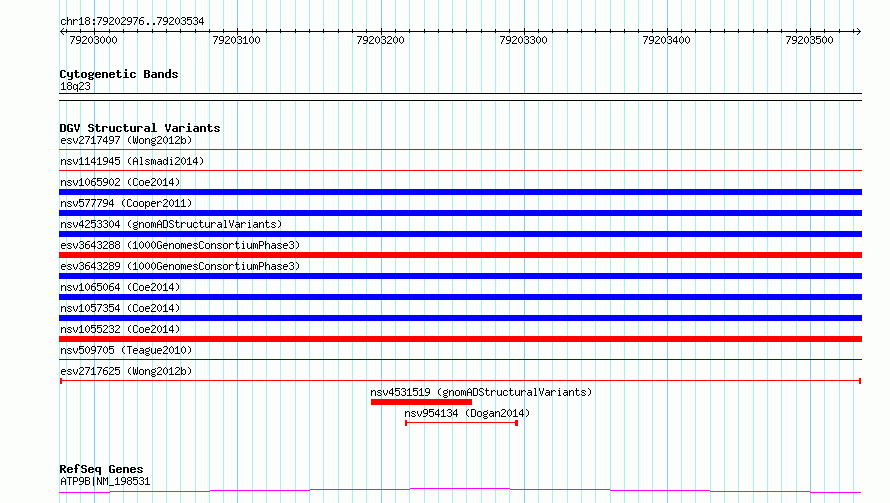Click the thin blue line under nsv509705
The image size is (890, 503).
460,359
